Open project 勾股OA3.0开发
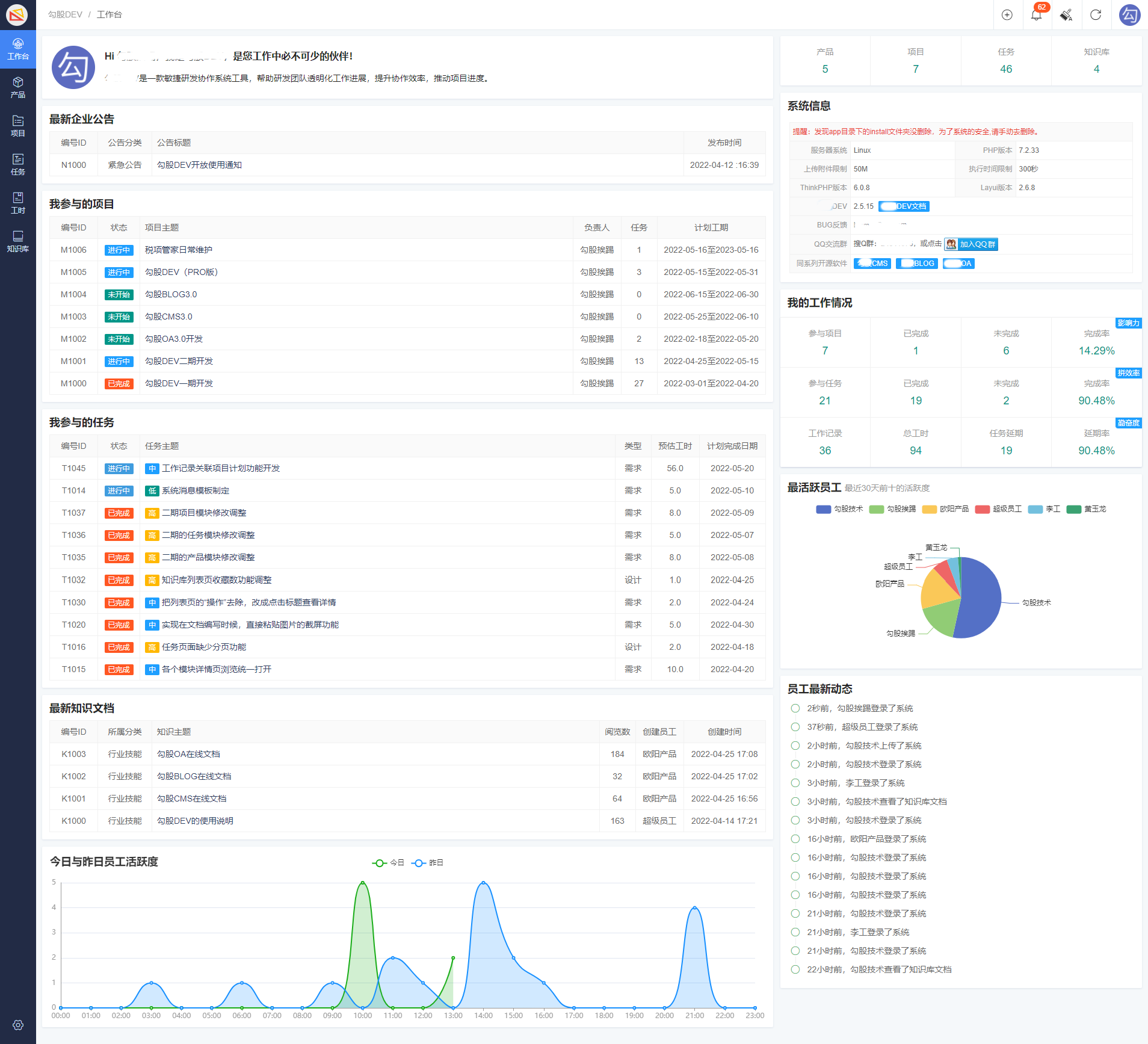 pos(174,339)
